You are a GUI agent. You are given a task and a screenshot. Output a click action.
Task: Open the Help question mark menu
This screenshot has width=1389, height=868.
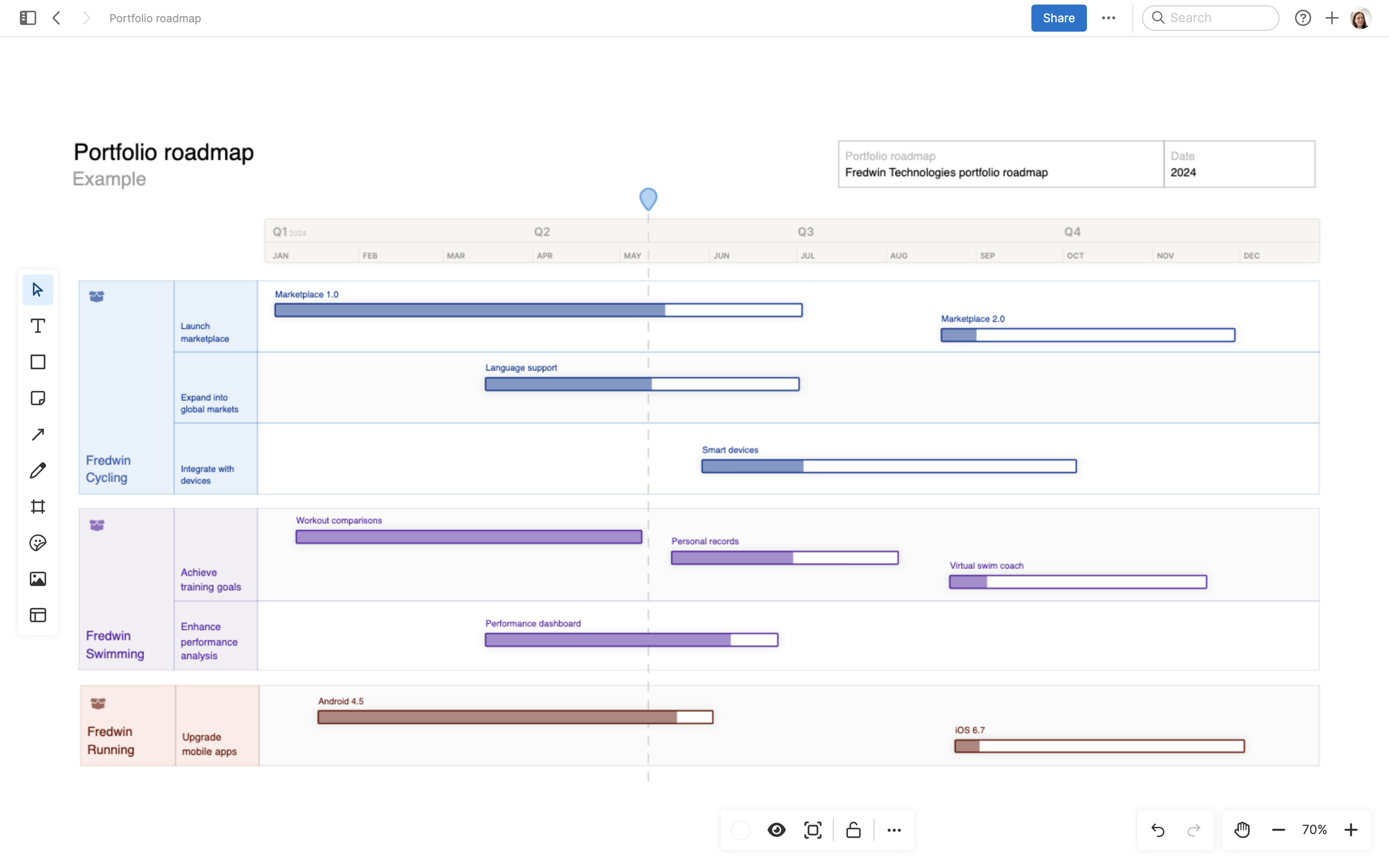(x=1304, y=18)
